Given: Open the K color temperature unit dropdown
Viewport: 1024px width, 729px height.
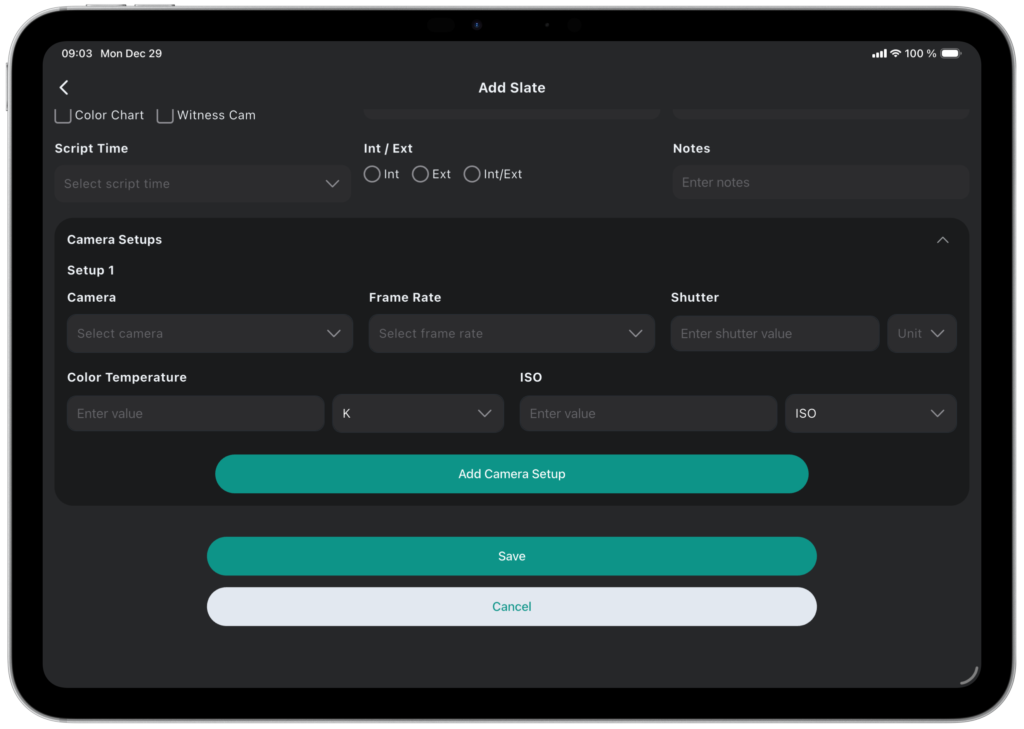Looking at the screenshot, I should [x=417, y=414].
